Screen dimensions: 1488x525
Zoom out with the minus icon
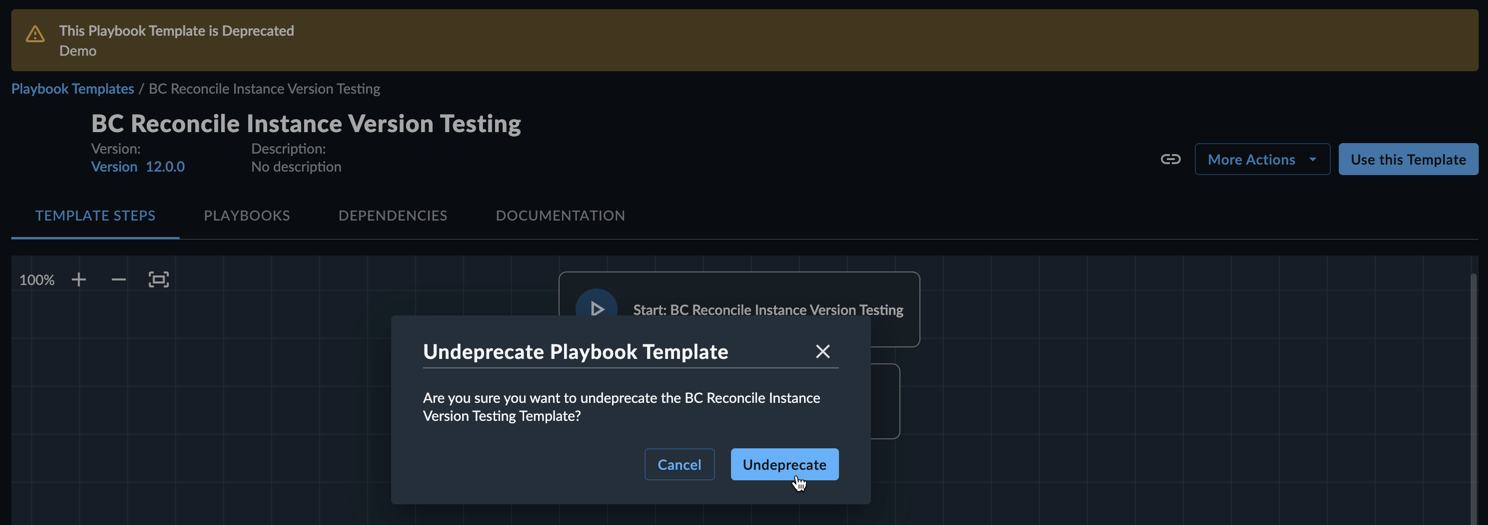[x=119, y=280]
